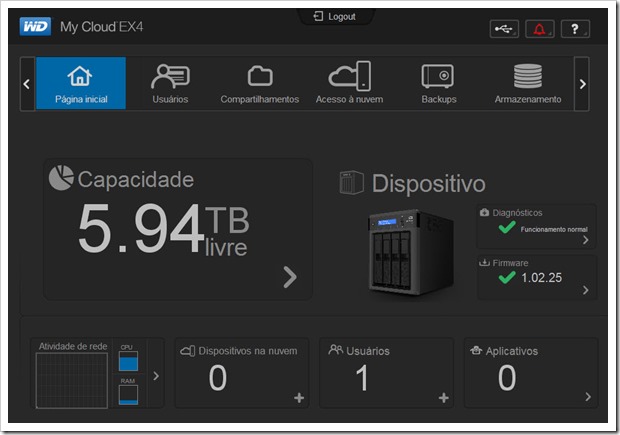This screenshot has height=435, width=620.
Task: Click Funcionamento normal status text
Action: click(x=554, y=229)
